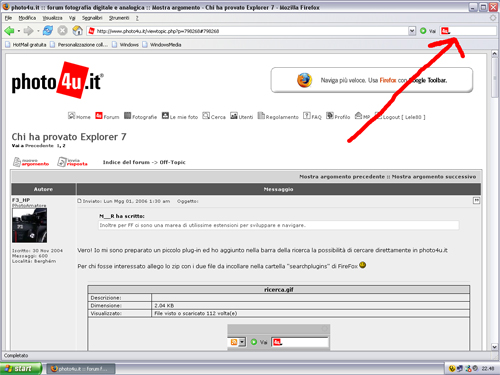Screen dimensions: 500x375
Task: Click the ricerca.gif attachment image preview
Action: click(x=279, y=338)
